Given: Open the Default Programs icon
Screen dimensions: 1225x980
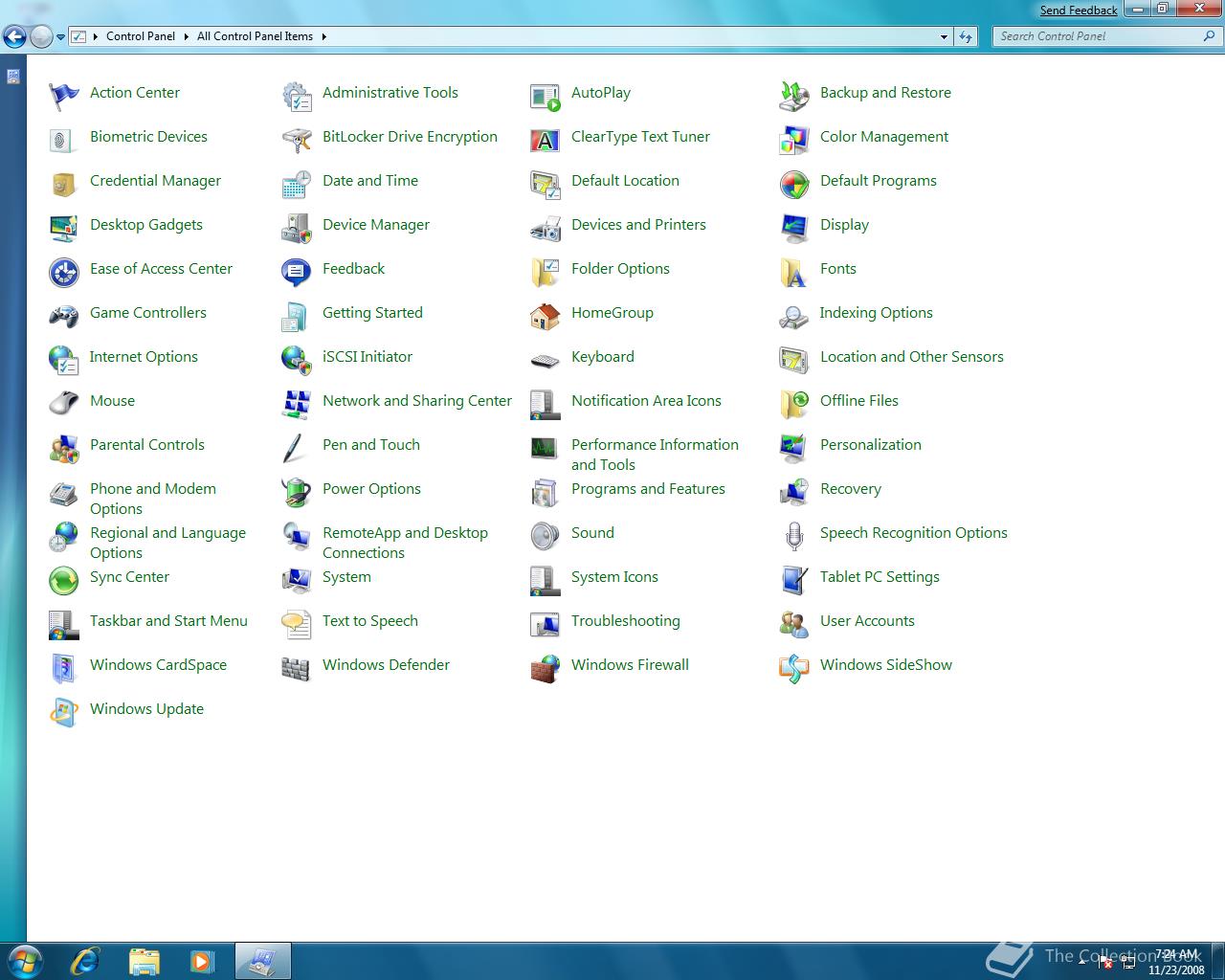Looking at the screenshot, I should pyautogui.click(x=794, y=184).
